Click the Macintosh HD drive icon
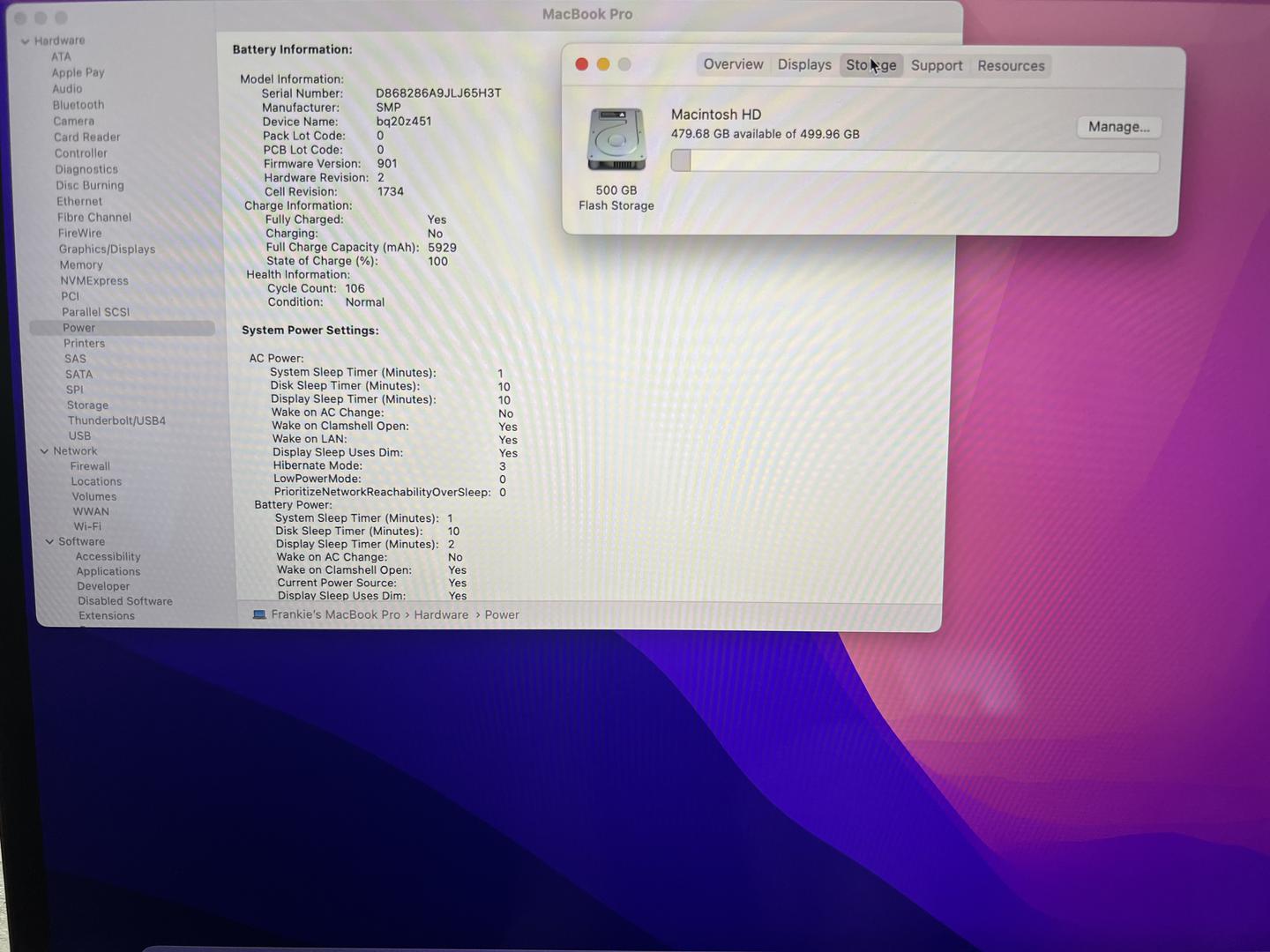The image size is (1270, 952). [616, 140]
